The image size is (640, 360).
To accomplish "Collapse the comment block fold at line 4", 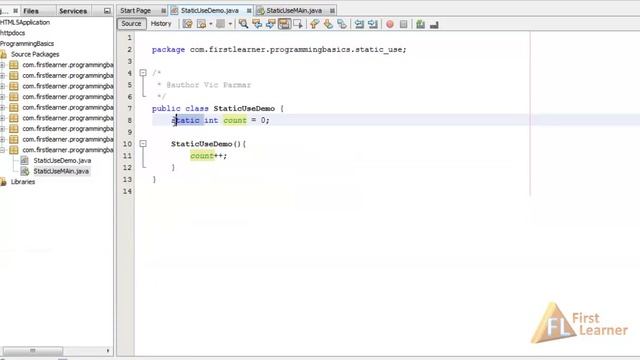I will click(x=143, y=73).
